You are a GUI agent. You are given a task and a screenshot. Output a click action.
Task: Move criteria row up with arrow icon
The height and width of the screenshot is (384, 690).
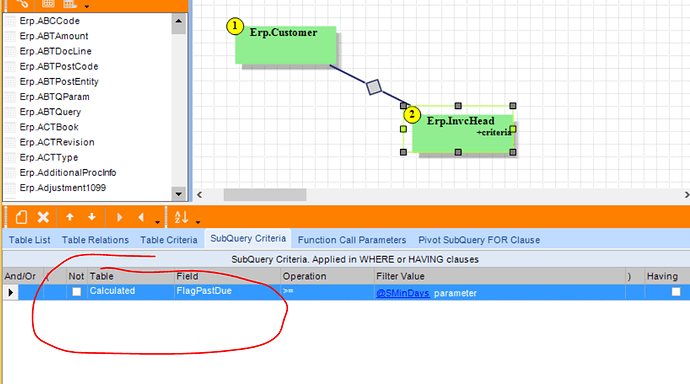70,217
